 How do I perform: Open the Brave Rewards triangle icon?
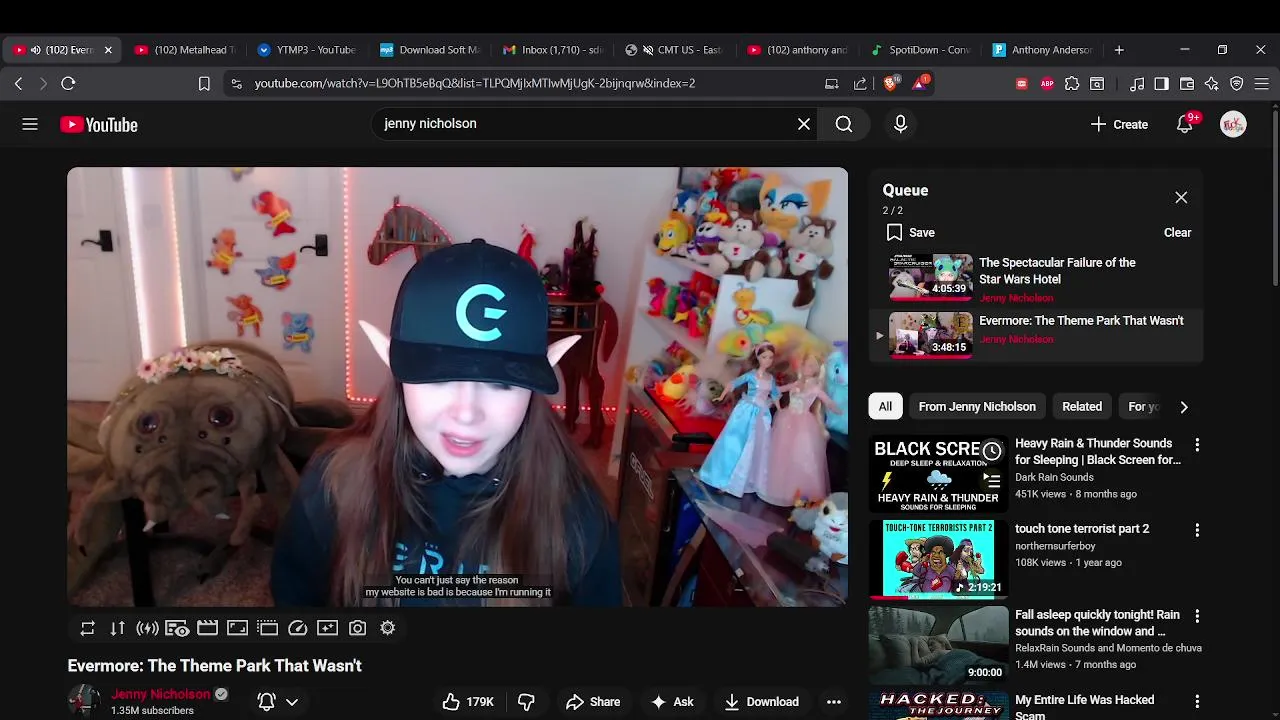920,83
